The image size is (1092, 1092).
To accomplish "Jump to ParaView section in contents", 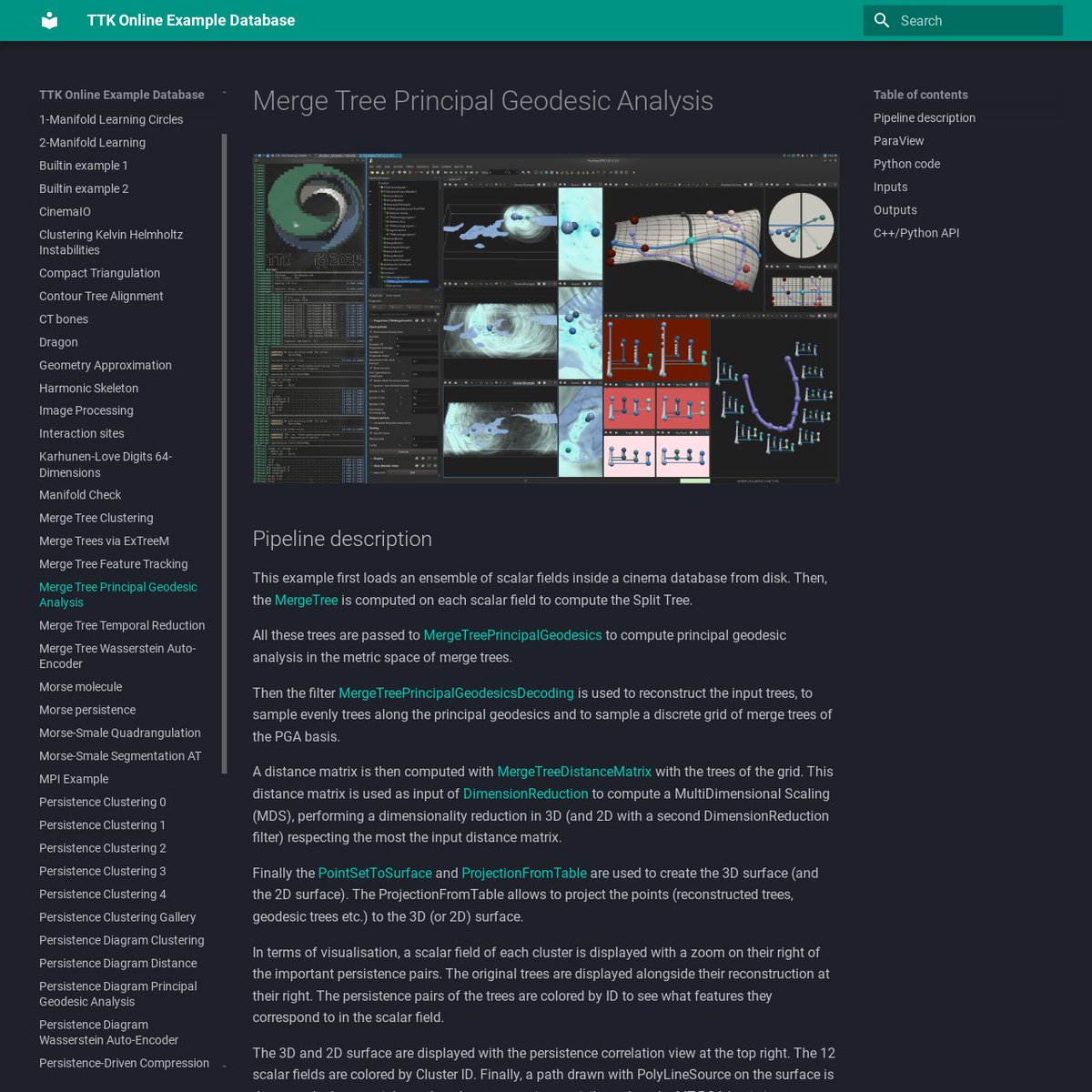I will pos(898,141).
